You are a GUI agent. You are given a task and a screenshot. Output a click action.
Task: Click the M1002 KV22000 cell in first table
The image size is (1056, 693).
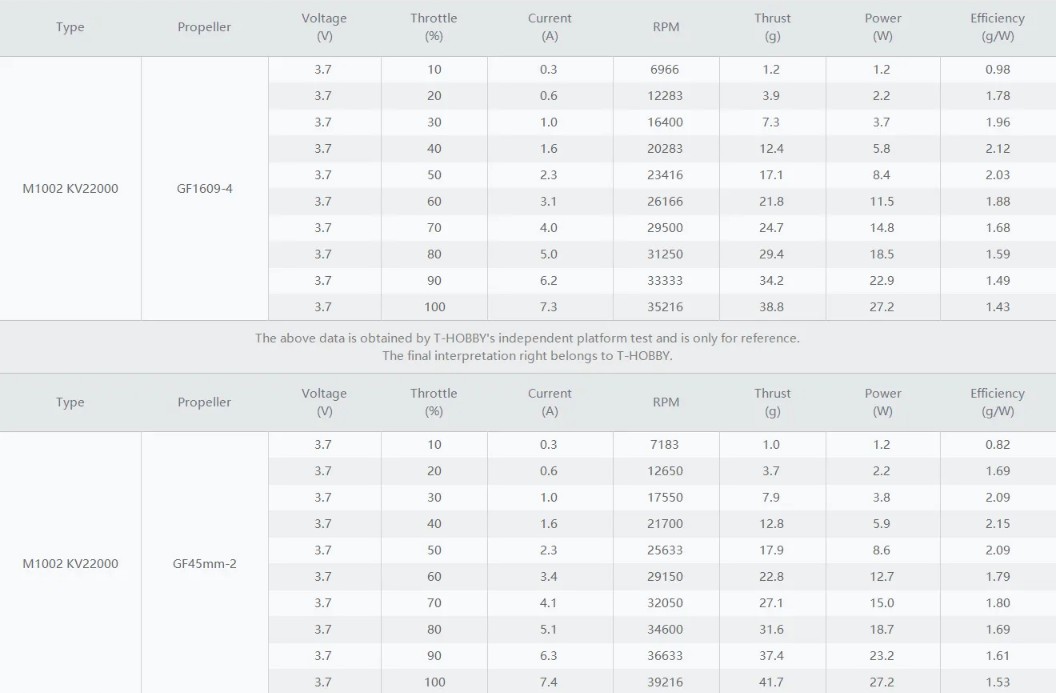[x=70, y=189]
